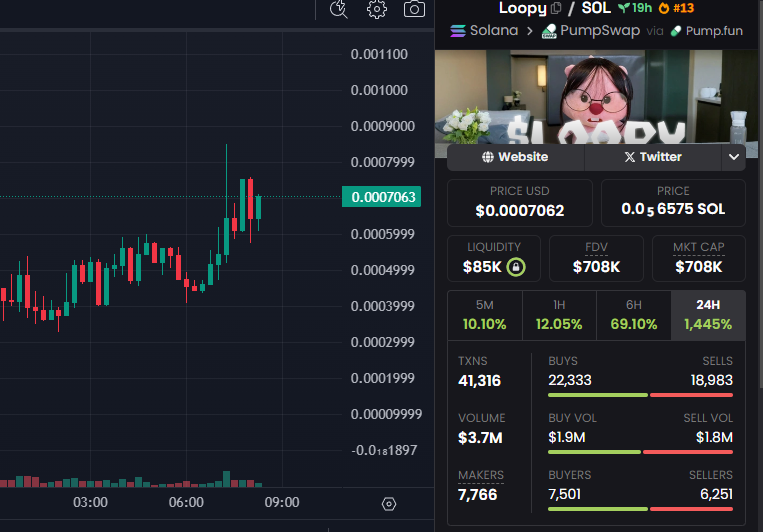Click the MAKERS value 7,766

click(x=477, y=495)
